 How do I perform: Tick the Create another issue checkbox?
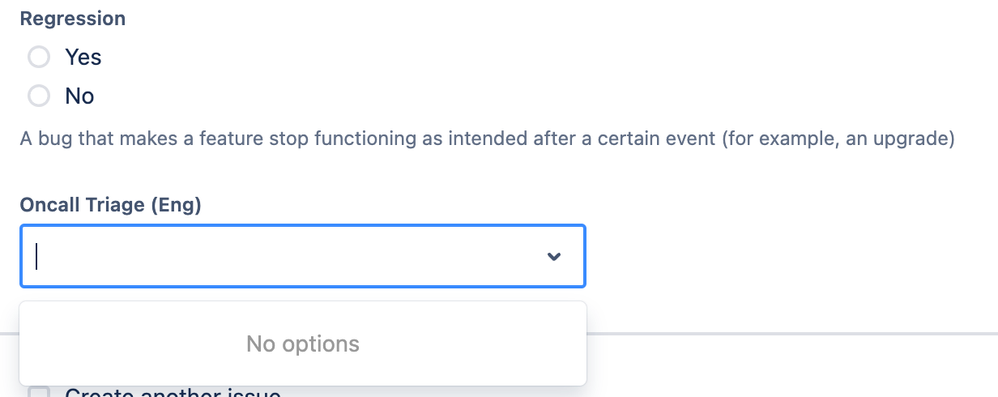[39, 392]
